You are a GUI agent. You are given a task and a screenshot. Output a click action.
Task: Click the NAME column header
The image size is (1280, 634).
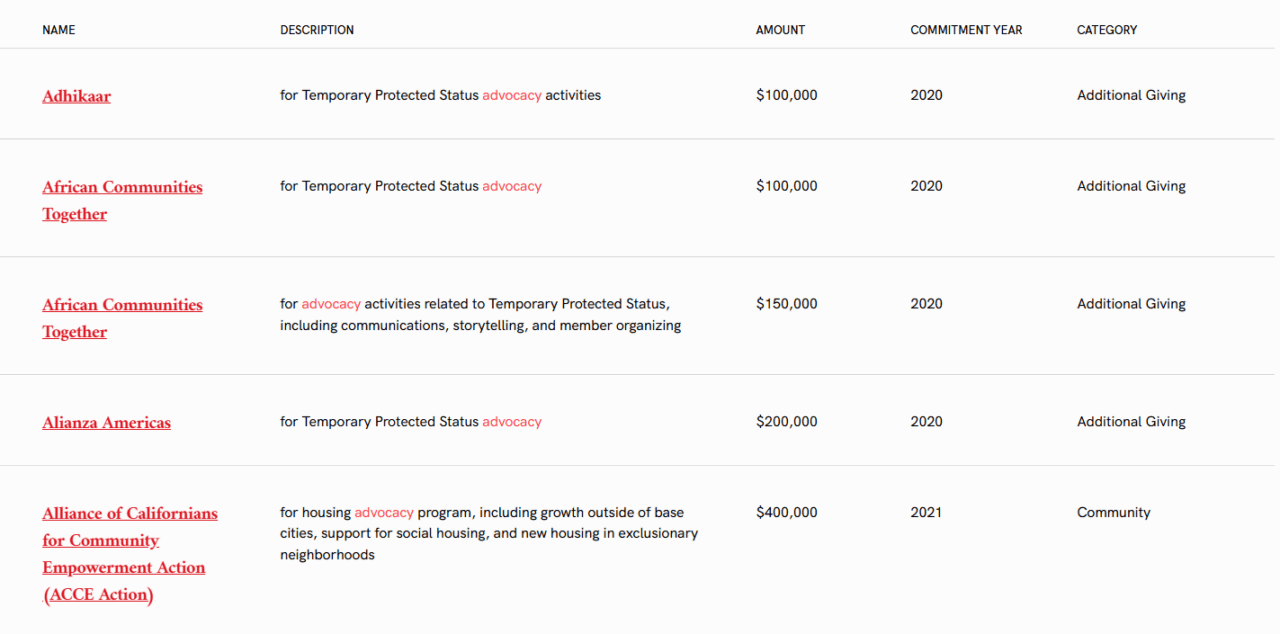click(x=58, y=30)
